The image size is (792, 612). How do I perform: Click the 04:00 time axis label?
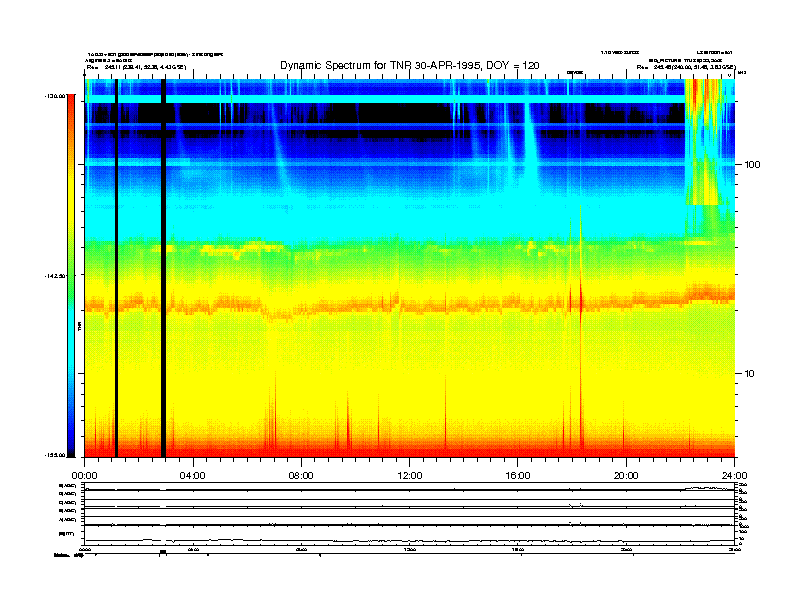click(192, 476)
